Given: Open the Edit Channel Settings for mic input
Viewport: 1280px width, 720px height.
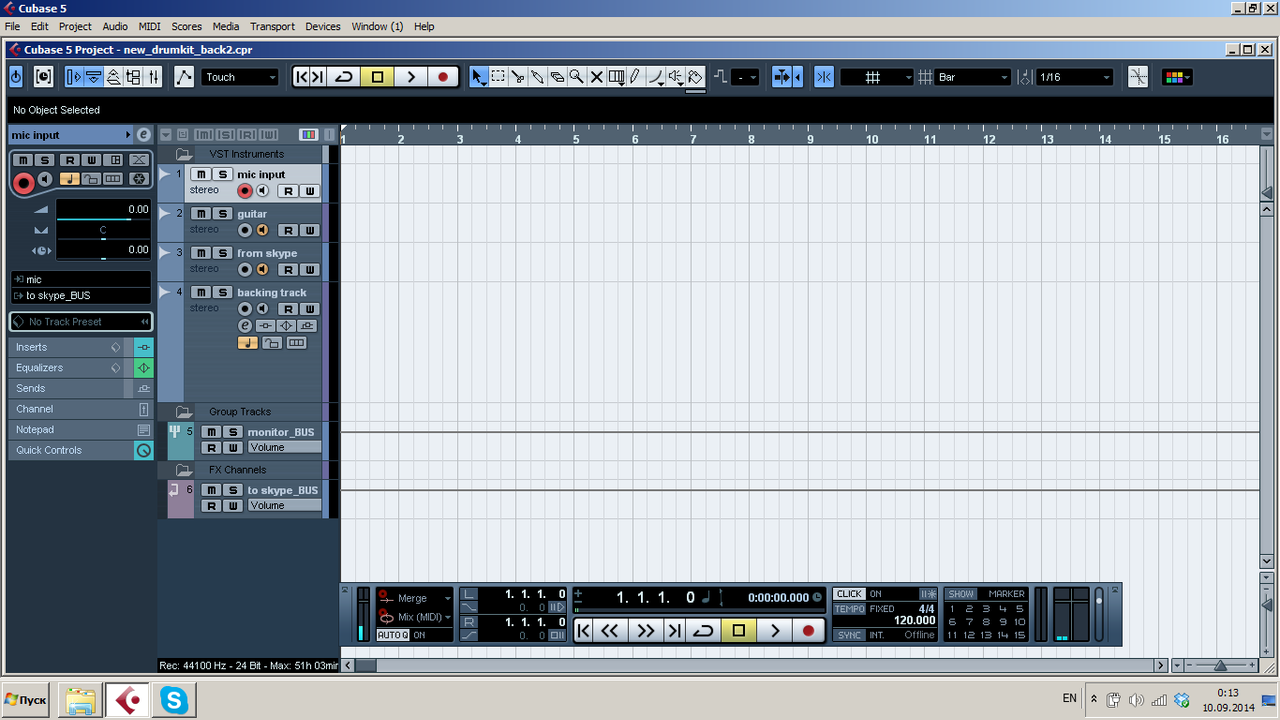Looking at the screenshot, I should pyautogui.click(x=144, y=134).
